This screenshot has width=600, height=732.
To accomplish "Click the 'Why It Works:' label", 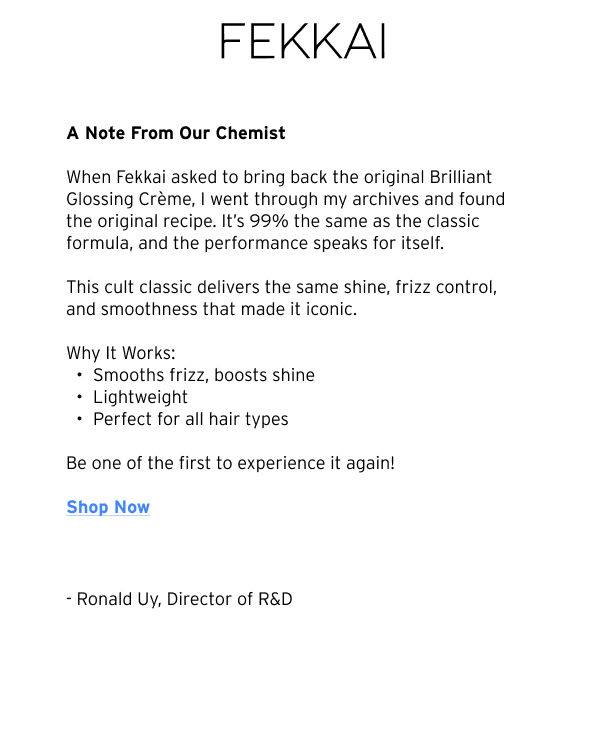I will tap(121, 353).
